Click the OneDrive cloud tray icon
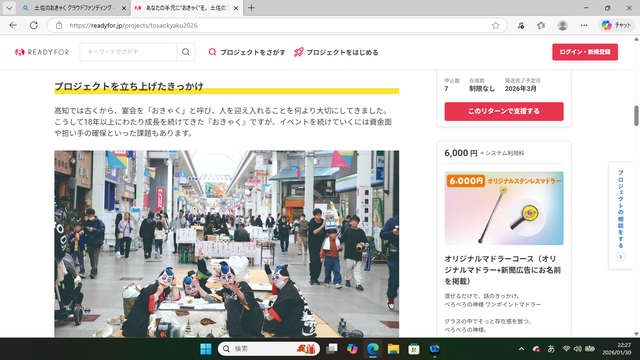 point(536,349)
